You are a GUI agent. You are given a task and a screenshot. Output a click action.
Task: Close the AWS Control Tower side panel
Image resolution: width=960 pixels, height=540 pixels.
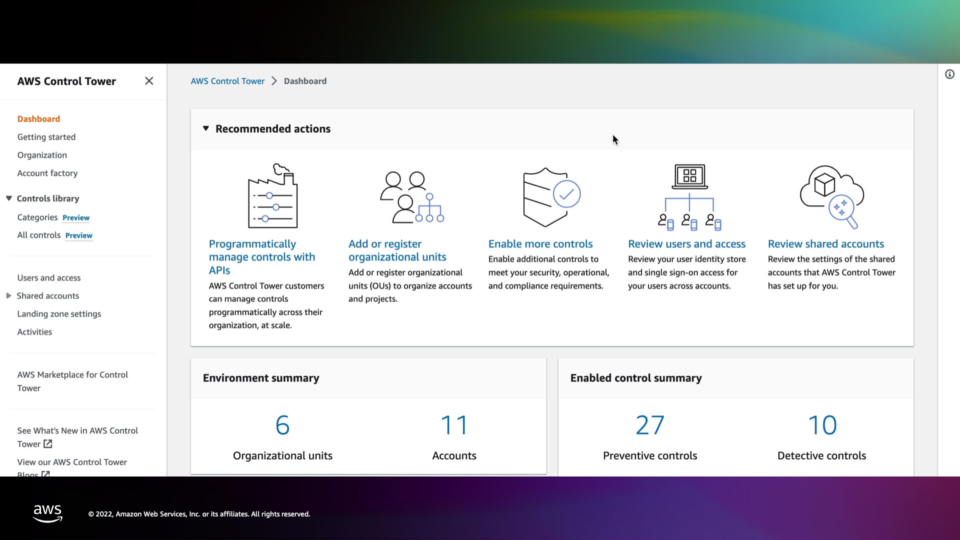click(149, 81)
